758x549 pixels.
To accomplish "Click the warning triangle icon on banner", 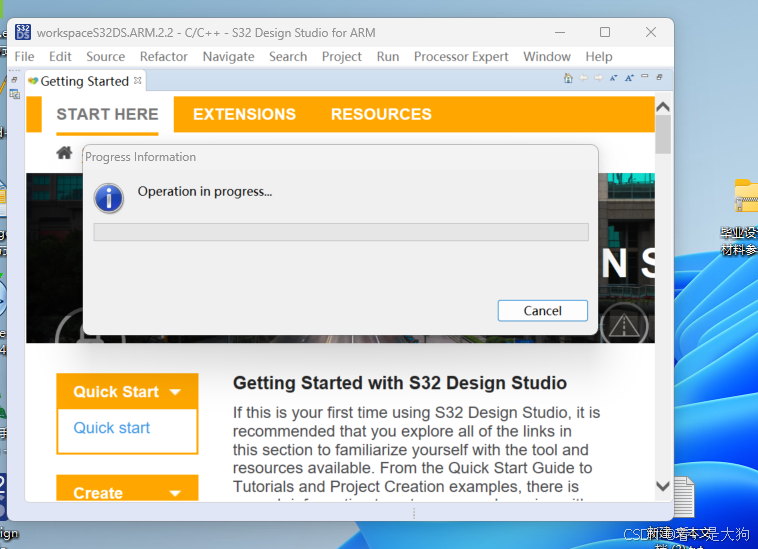I will click(624, 325).
